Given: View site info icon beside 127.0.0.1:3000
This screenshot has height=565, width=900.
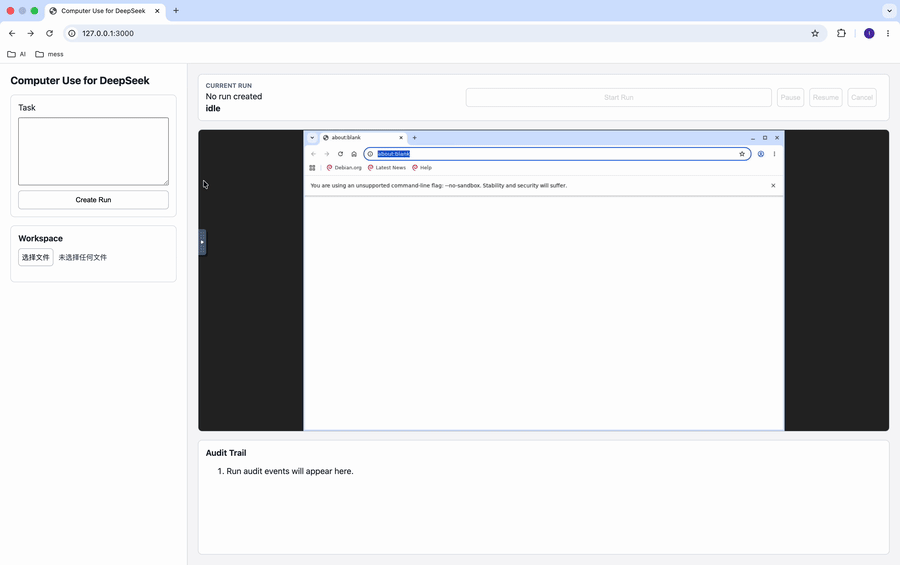Looking at the screenshot, I should click(72, 33).
